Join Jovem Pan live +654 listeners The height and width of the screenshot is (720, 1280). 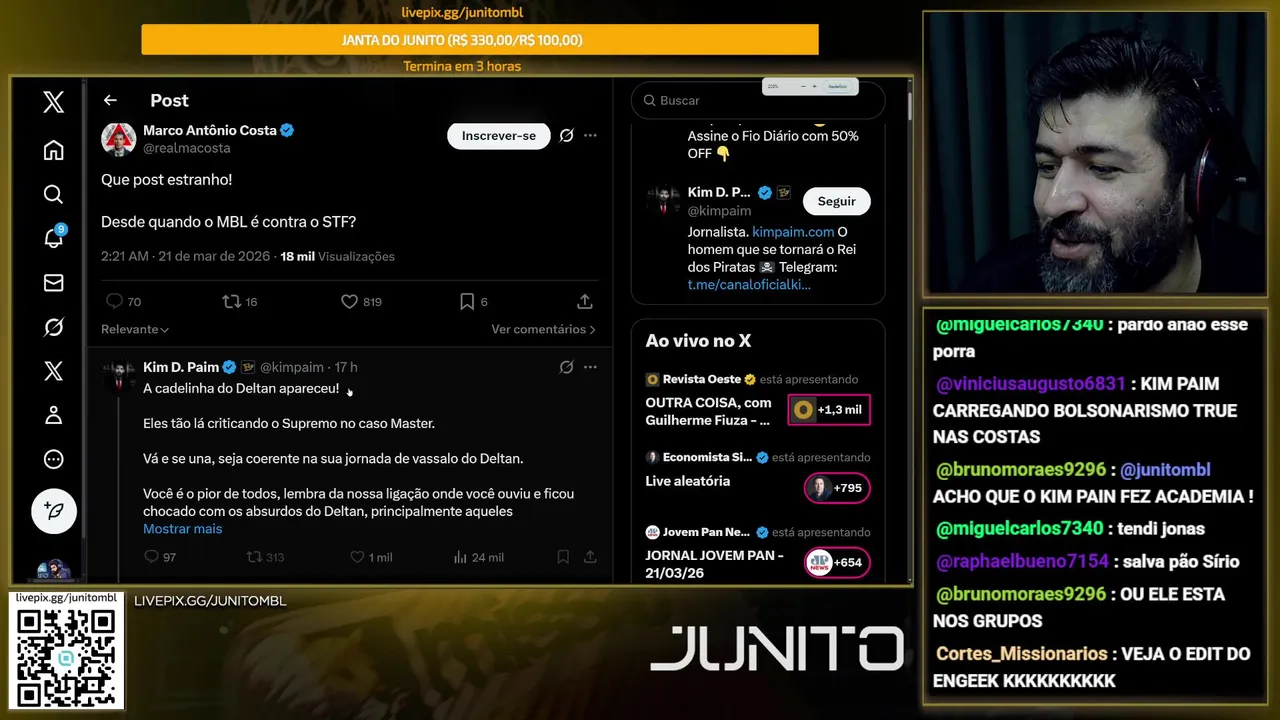[x=837, y=563]
